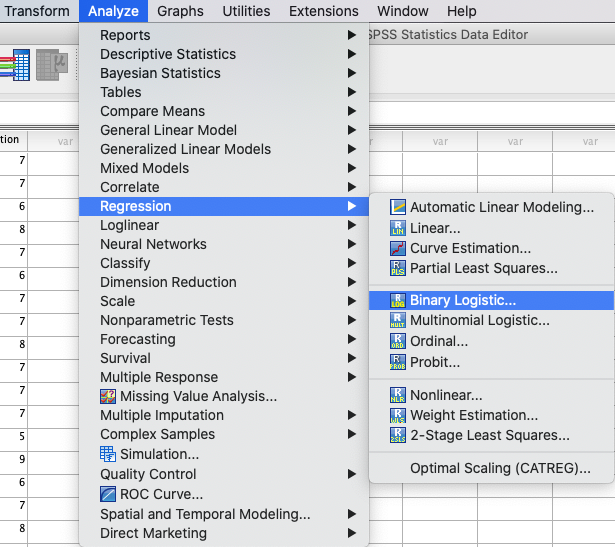
Task: Open the Transform menu
Action: click(37, 11)
